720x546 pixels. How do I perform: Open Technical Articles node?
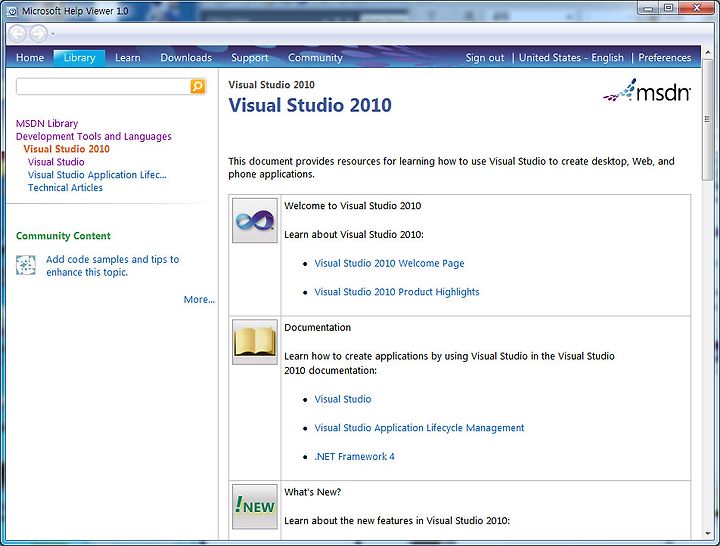pos(65,188)
